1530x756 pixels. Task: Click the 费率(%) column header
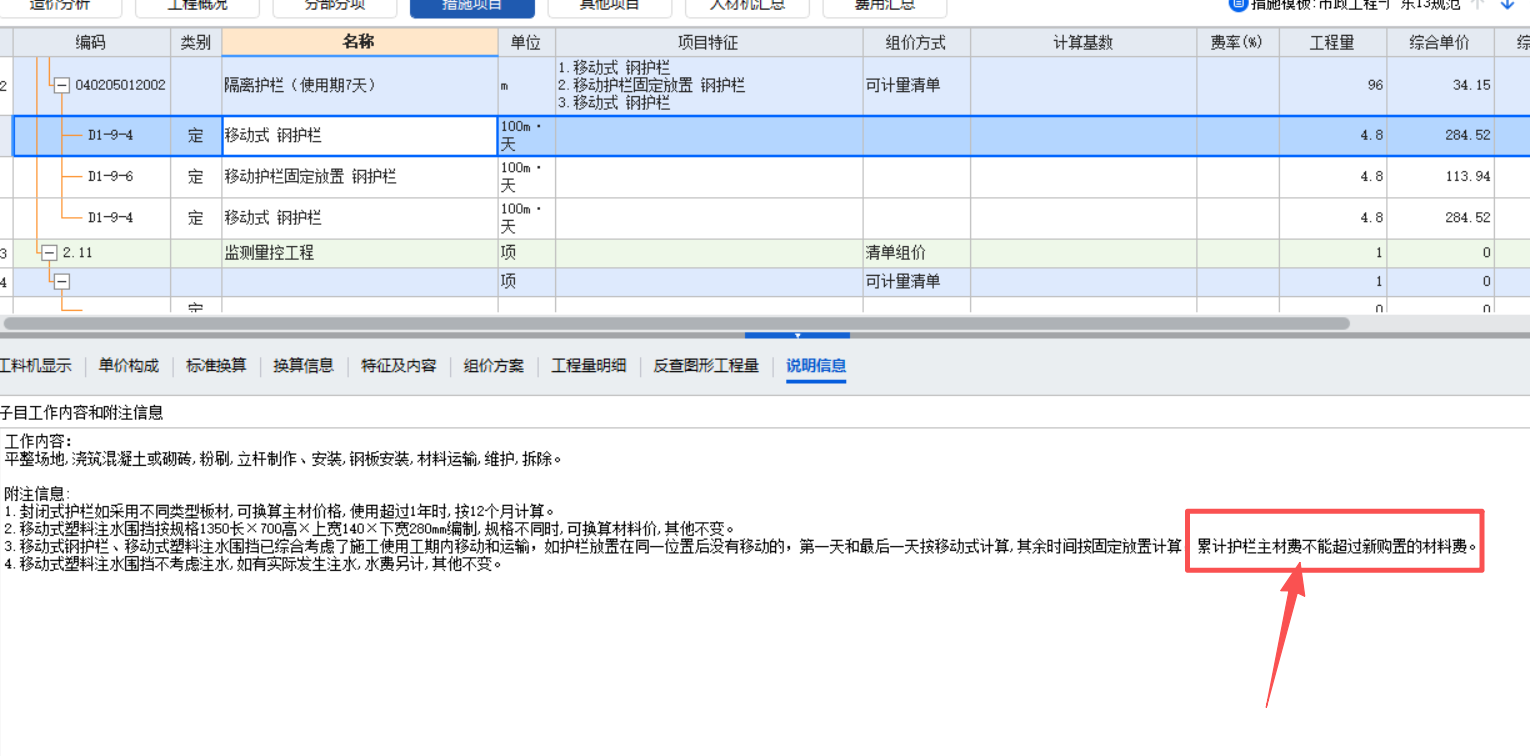click(x=1237, y=43)
